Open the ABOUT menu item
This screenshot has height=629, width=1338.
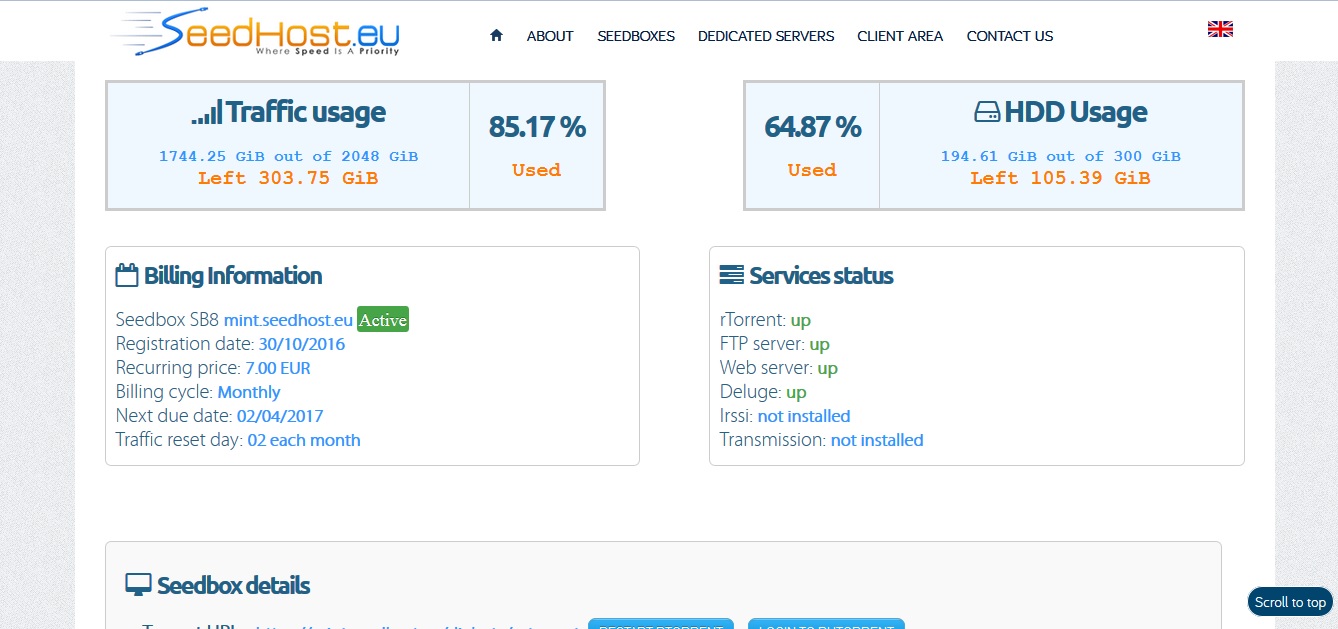[x=550, y=36]
